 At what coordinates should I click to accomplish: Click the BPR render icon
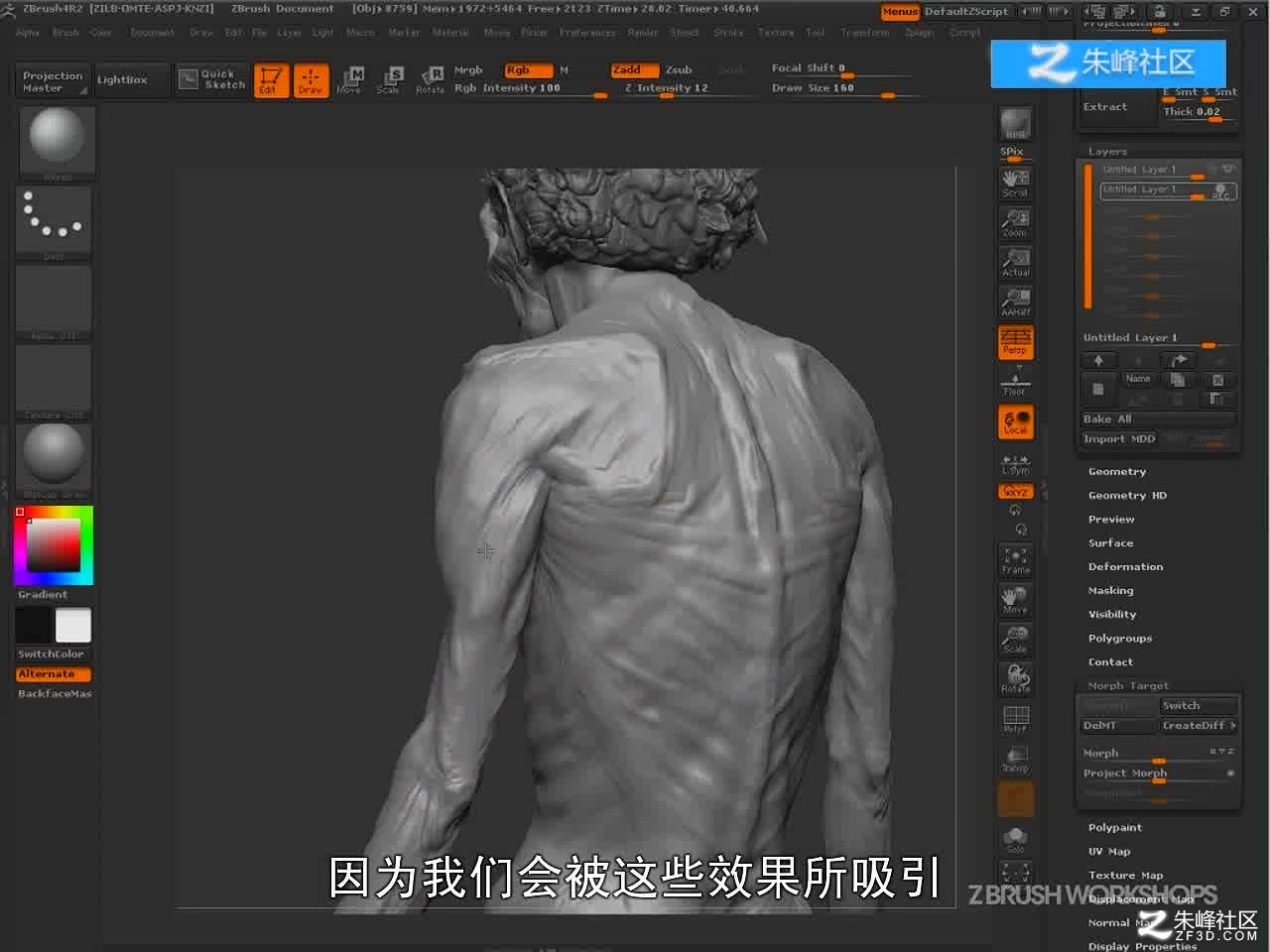click(x=1015, y=124)
